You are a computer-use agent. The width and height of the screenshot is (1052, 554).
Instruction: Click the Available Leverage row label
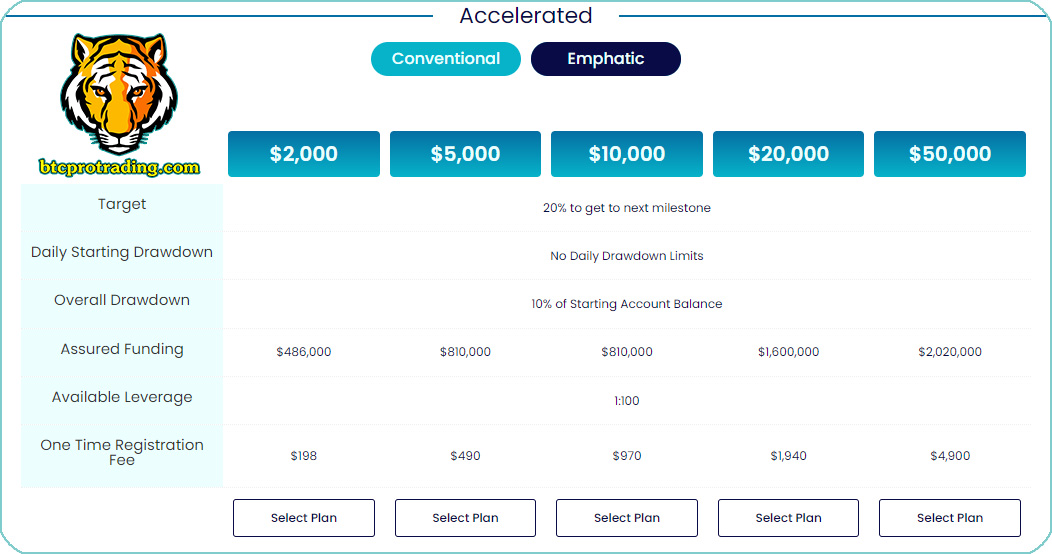[x=122, y=397]
